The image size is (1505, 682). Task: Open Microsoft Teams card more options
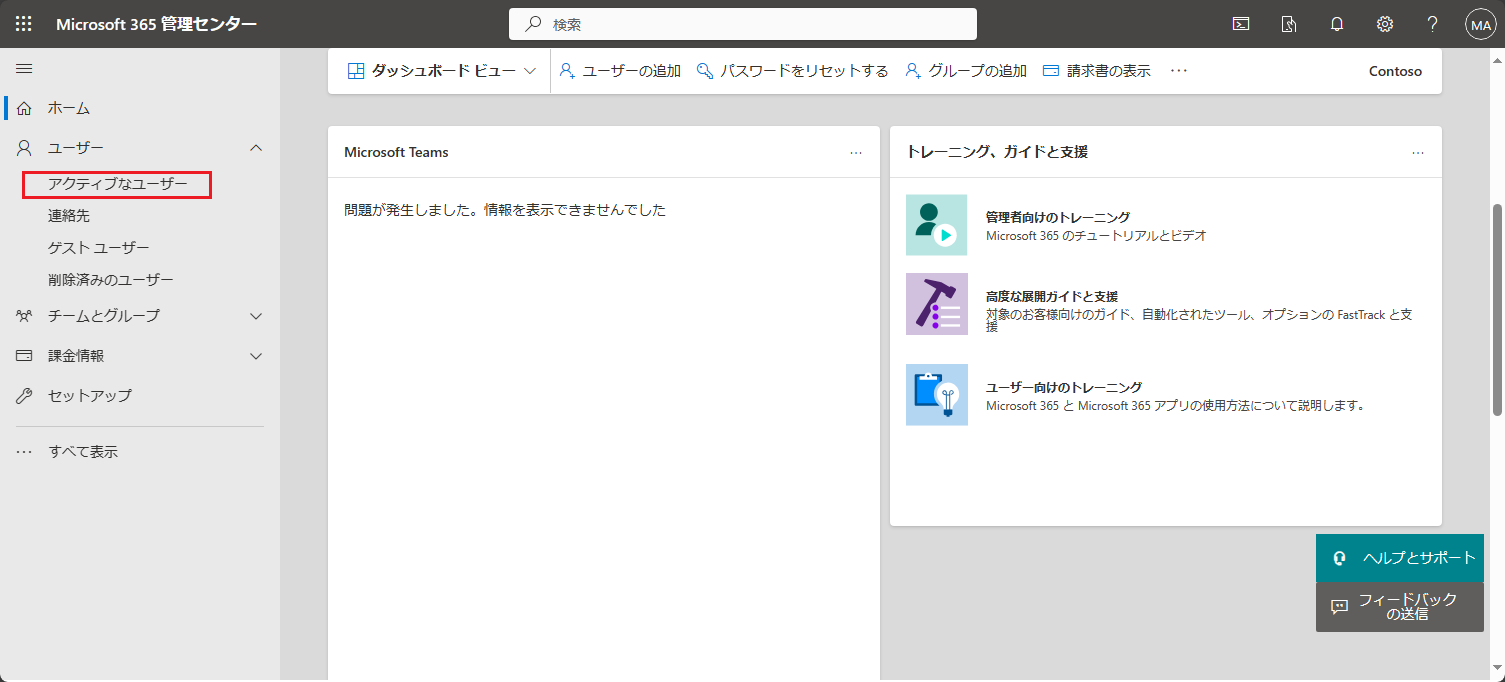click(x=856, y=152)
